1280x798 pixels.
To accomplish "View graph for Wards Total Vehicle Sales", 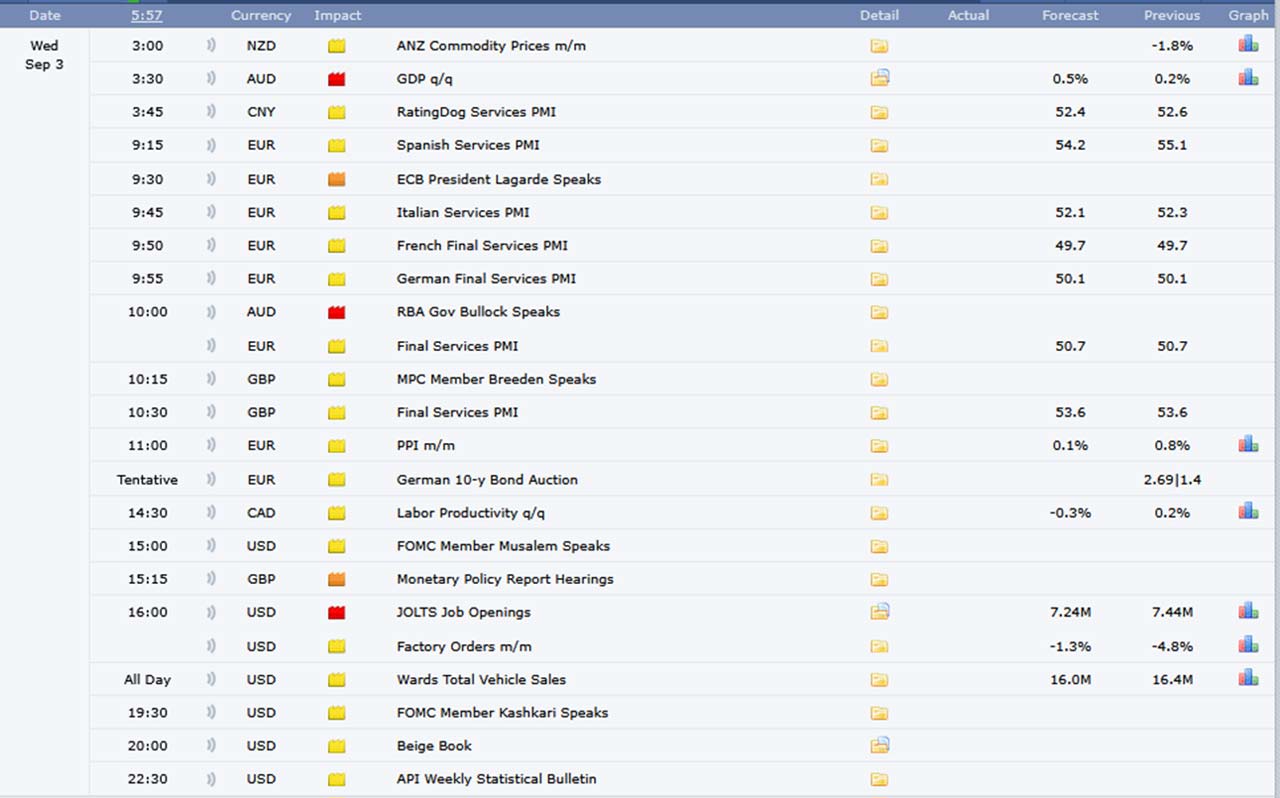I will coord(1248,679).
